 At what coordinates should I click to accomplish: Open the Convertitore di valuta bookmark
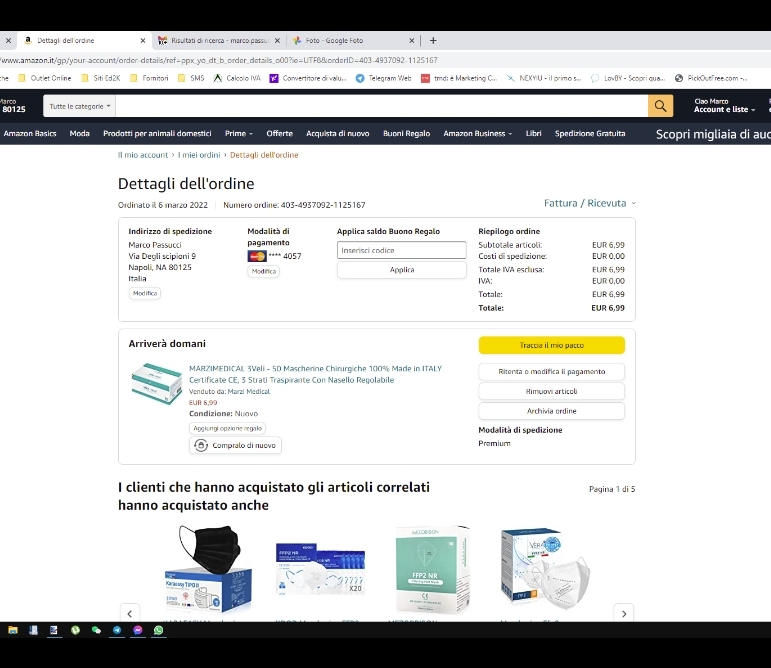click(308, 78)
